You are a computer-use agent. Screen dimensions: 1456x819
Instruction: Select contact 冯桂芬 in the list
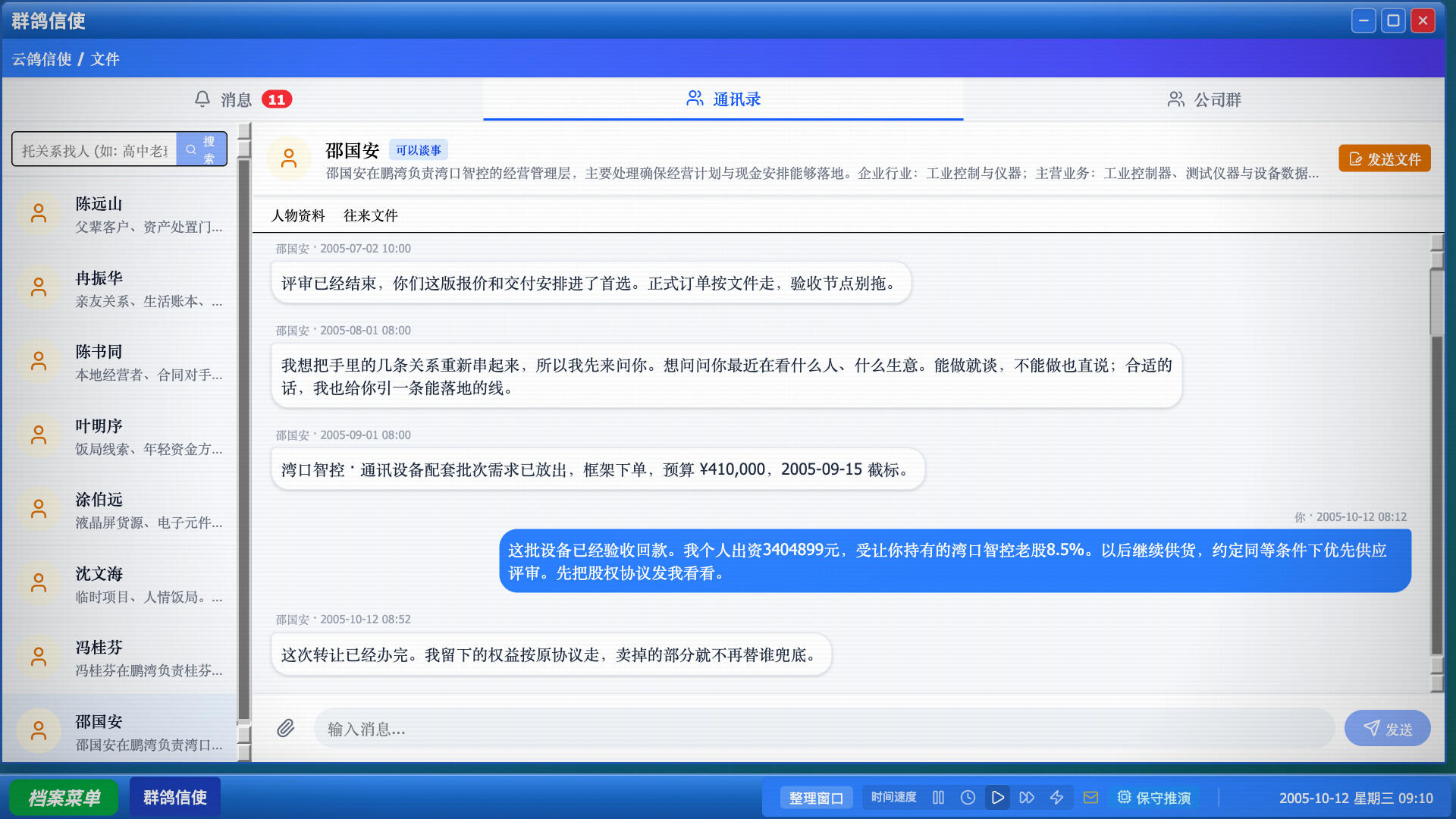coord(120,658)
